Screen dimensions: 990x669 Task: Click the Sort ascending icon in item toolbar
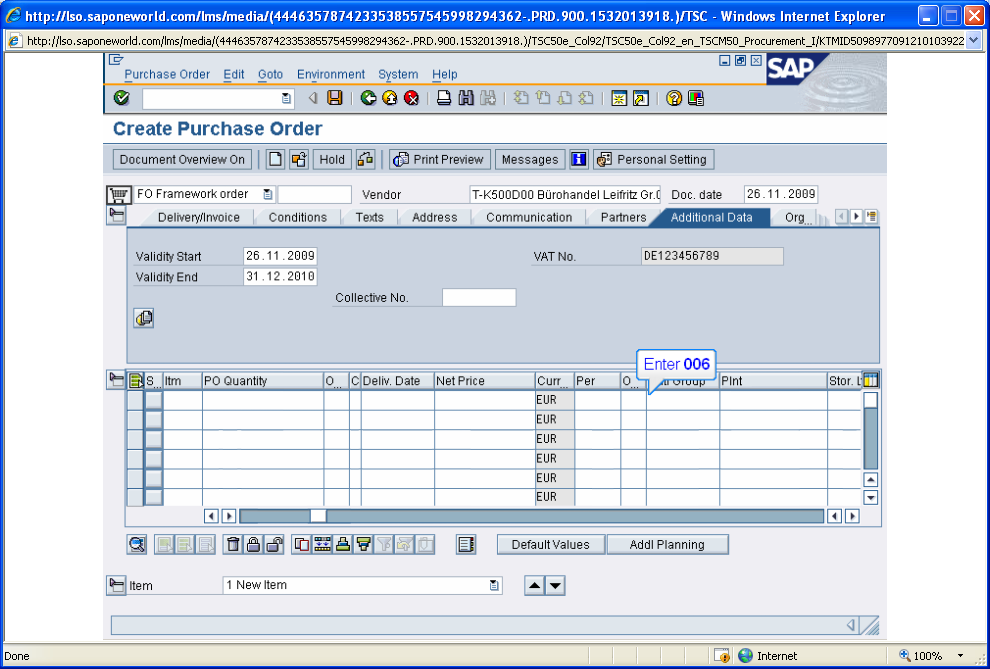coord(343,545)
